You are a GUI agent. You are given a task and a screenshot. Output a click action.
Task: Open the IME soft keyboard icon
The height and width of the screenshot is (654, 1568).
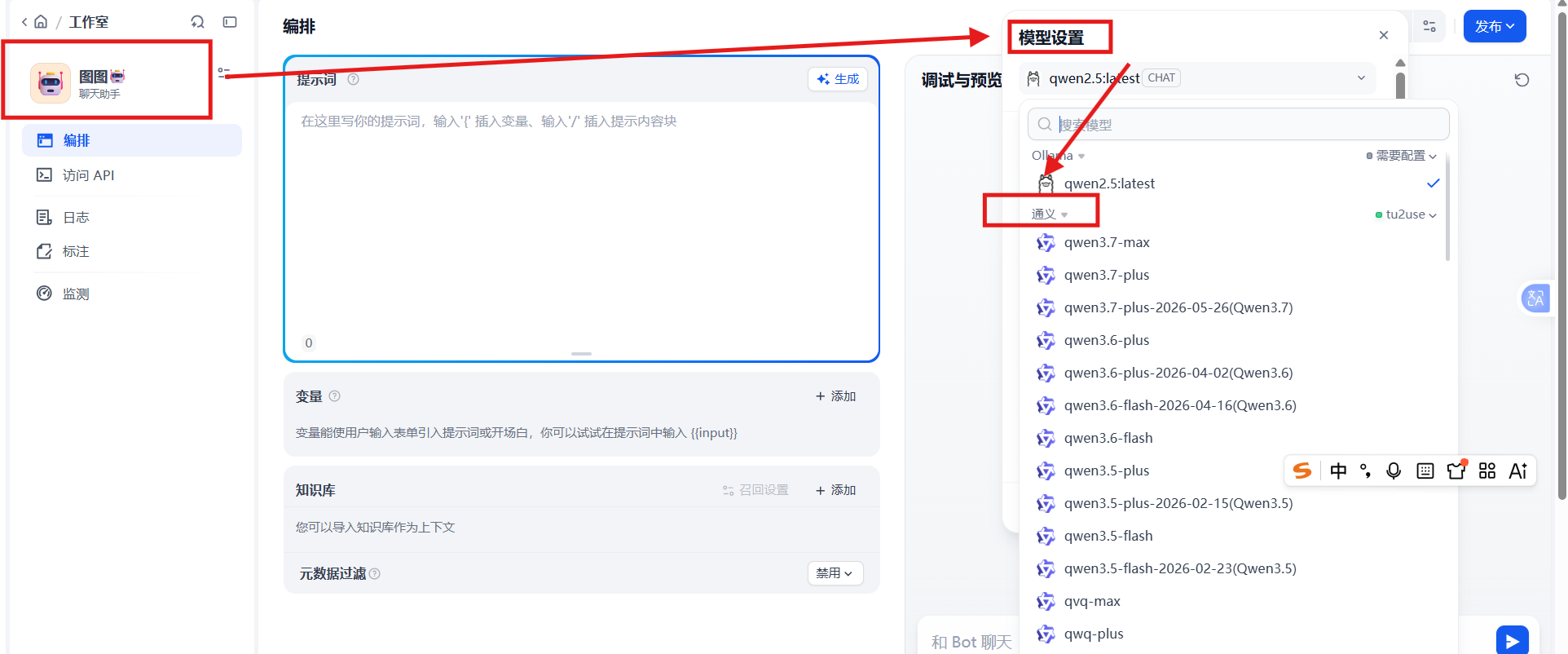[1425, 471]
